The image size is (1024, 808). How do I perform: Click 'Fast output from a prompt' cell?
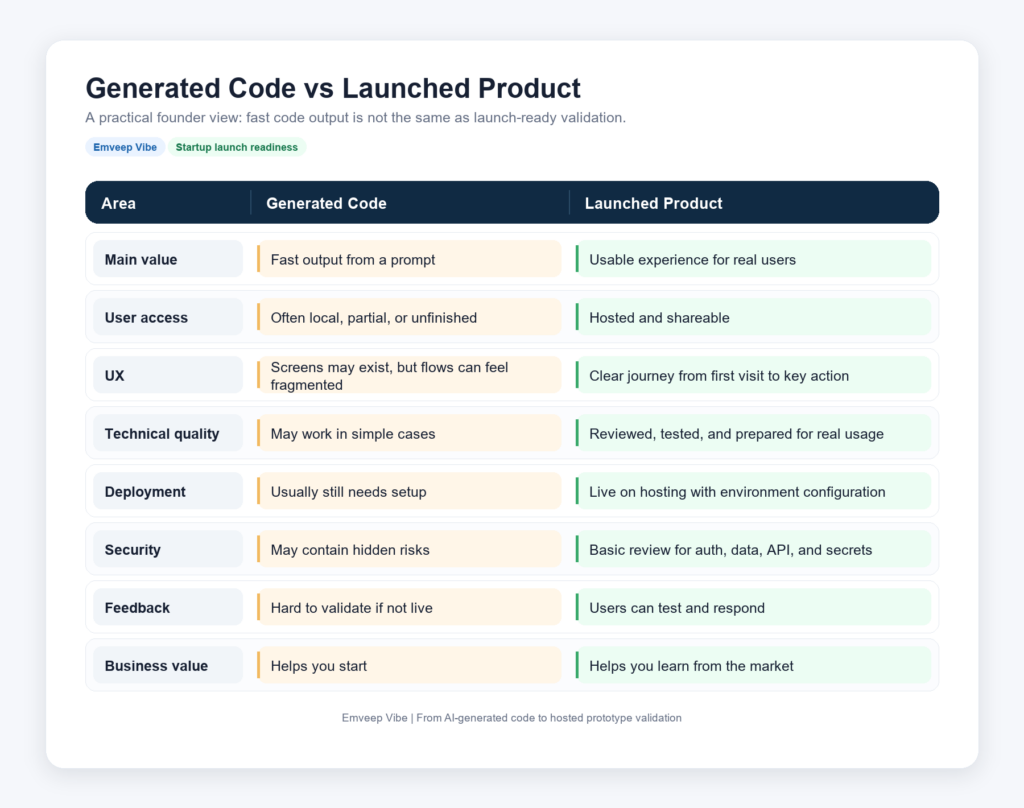click(x=409, y=259)
